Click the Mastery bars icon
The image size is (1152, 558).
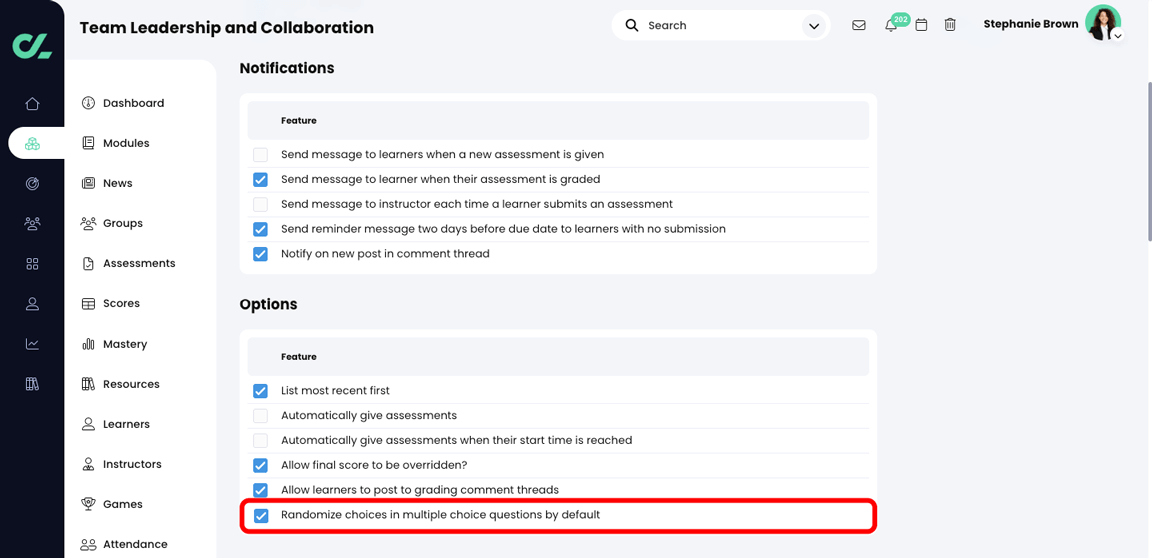click(88, 344)
